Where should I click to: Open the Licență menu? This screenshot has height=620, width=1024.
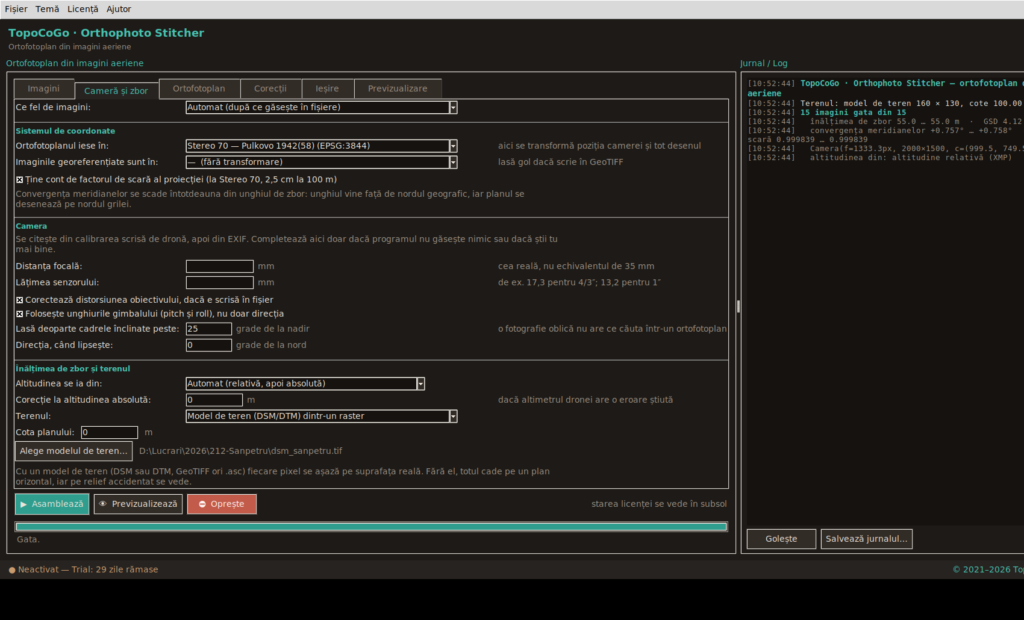click(82, 9)
